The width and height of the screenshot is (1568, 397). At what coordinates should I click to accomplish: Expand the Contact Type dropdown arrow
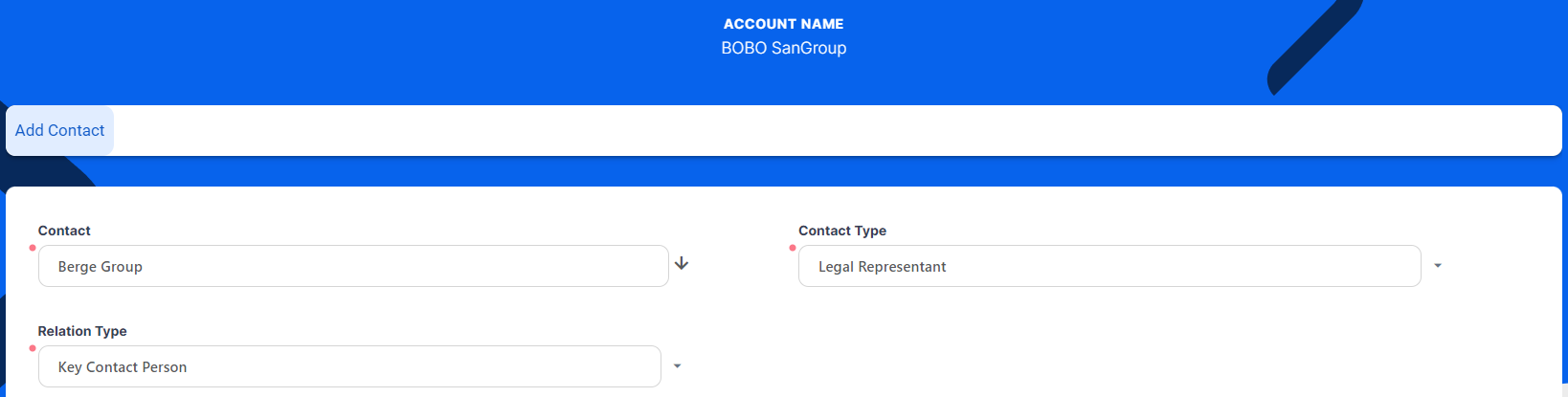1438,266
